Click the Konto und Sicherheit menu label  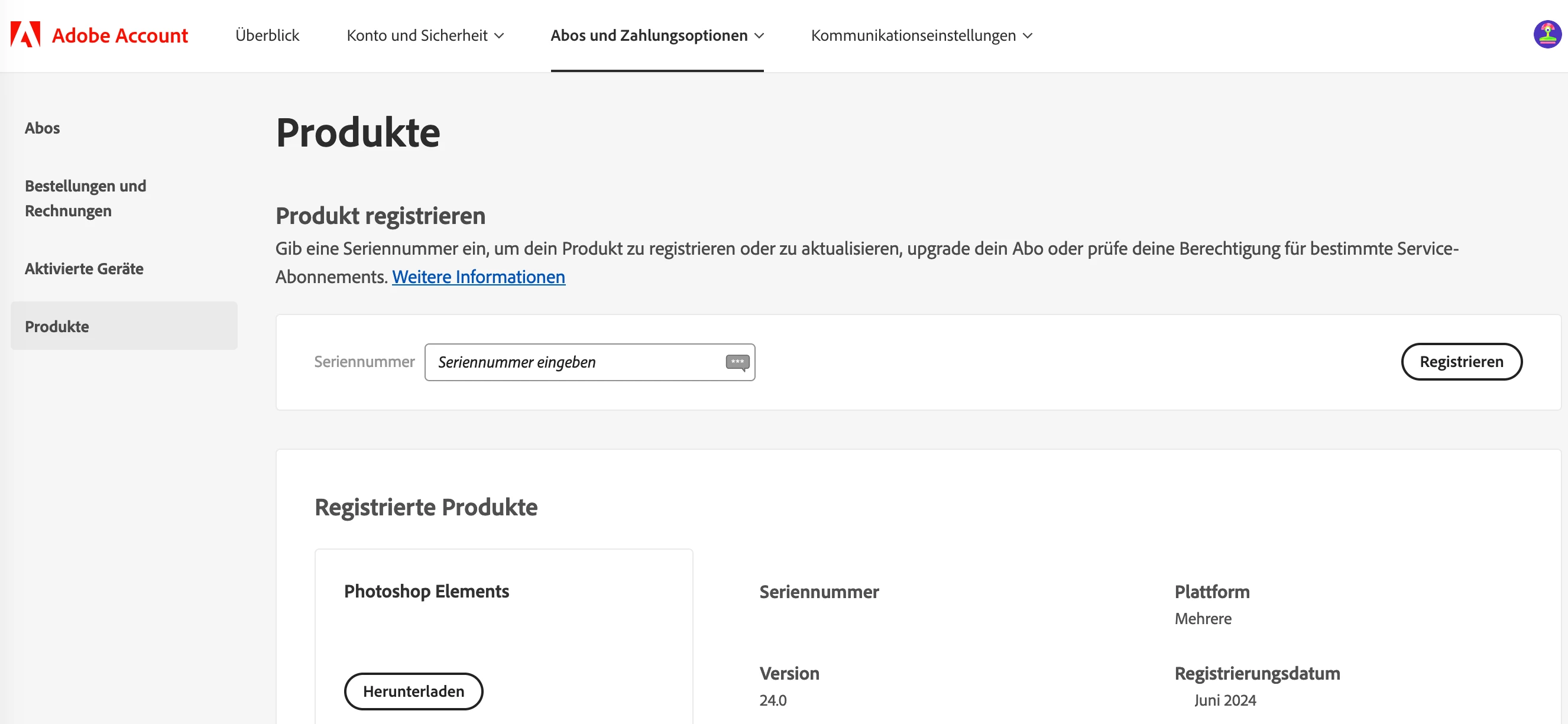tap(417, 35)
